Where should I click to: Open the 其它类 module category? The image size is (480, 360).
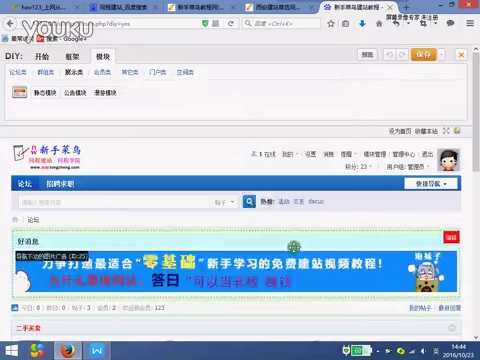130,72
